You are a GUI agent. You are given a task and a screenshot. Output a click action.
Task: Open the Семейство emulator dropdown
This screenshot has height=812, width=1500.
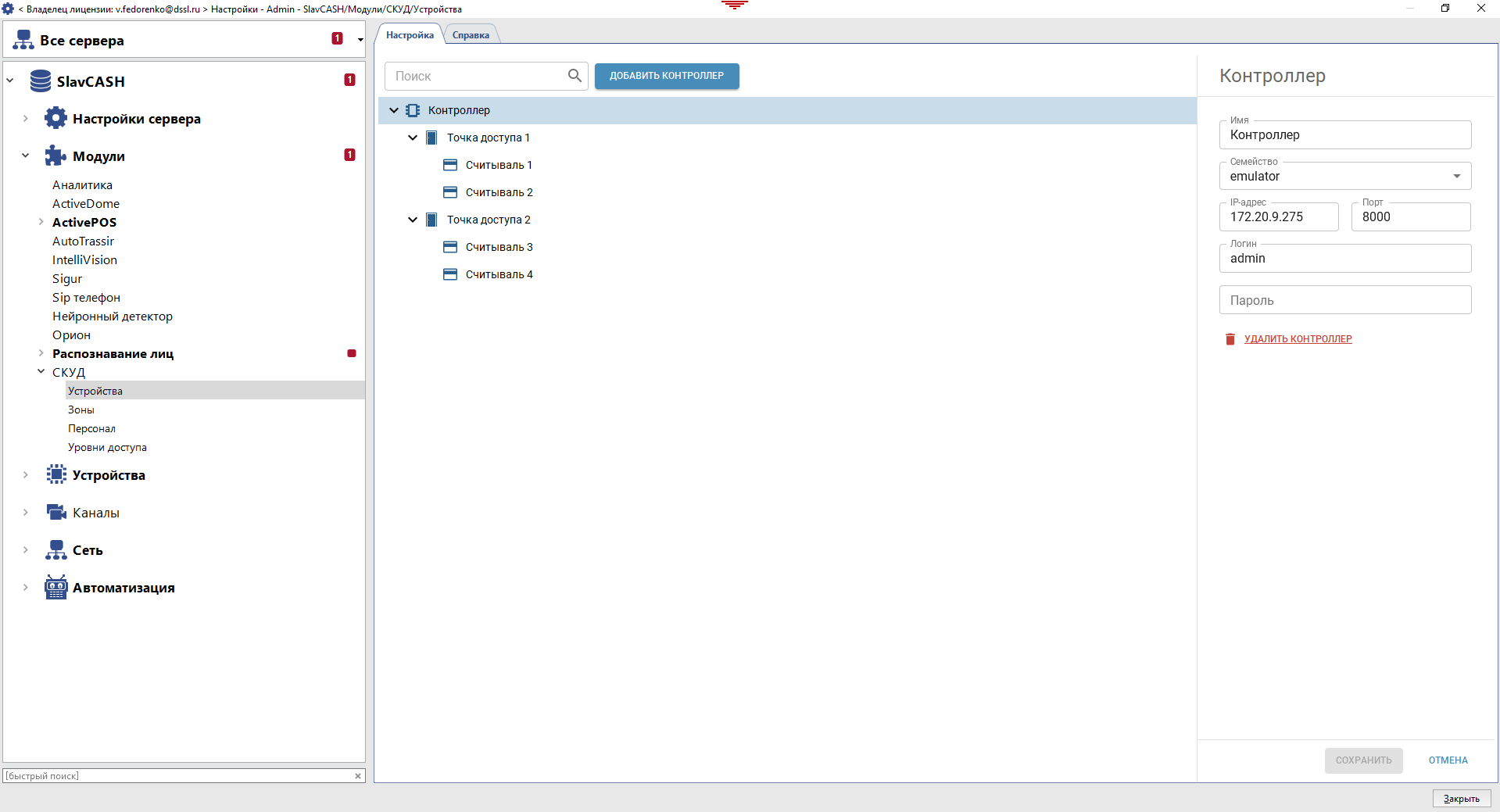1456,177
